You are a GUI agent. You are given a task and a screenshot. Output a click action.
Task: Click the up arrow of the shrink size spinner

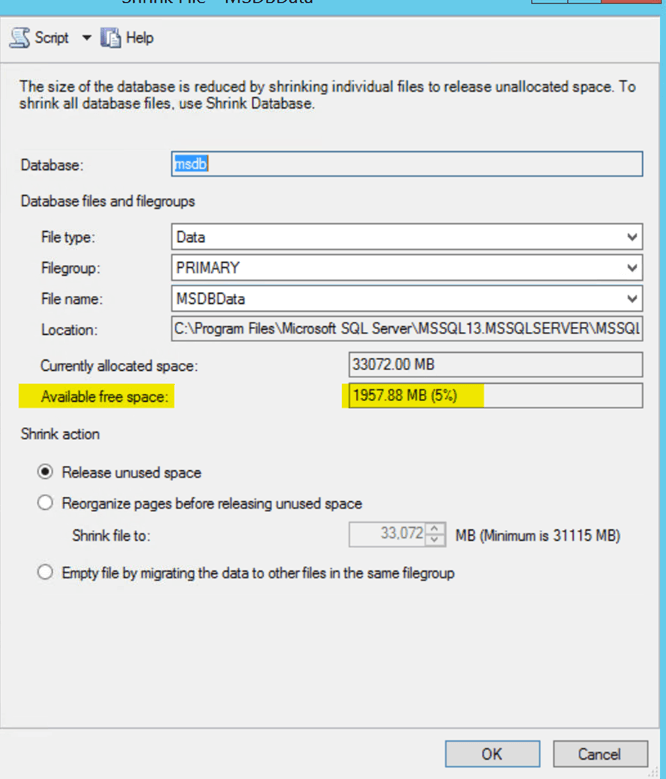(x=435, y=529)
